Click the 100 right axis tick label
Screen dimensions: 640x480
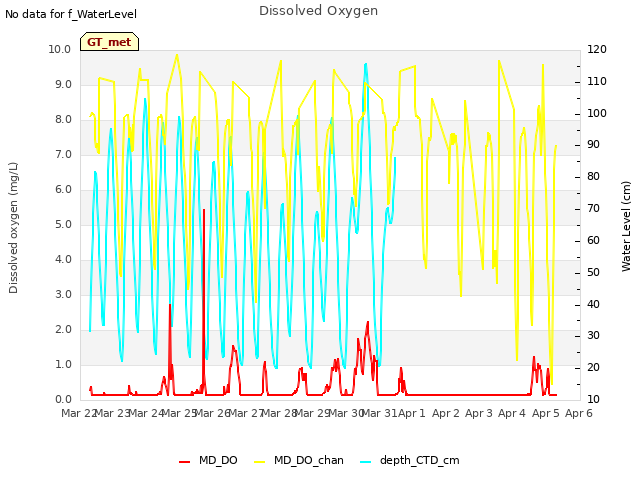coord(597,113)
